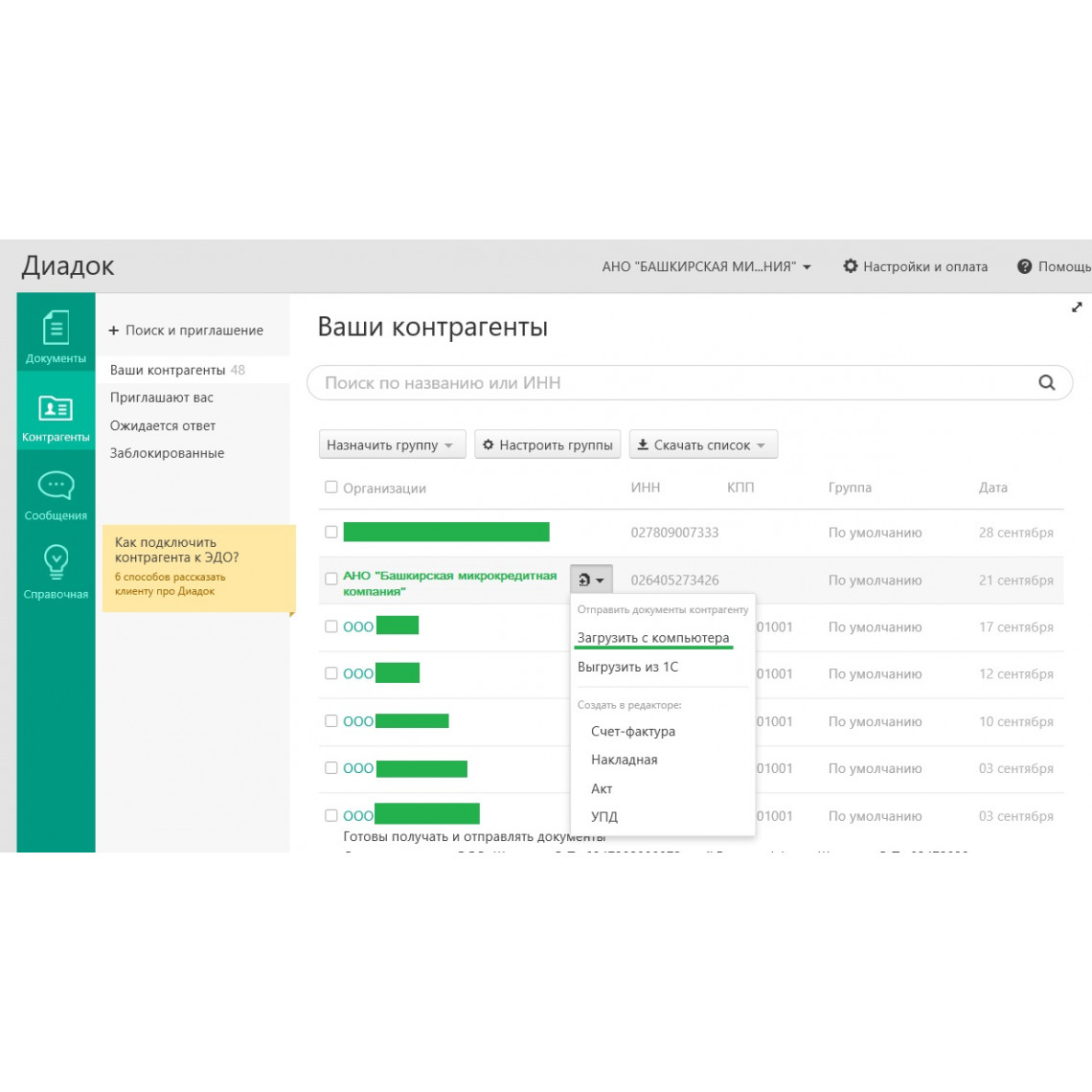This screenshot has width=1092, height=1092.
Task: Click date 12 сентября
Action: click(x=1016, y=674)
